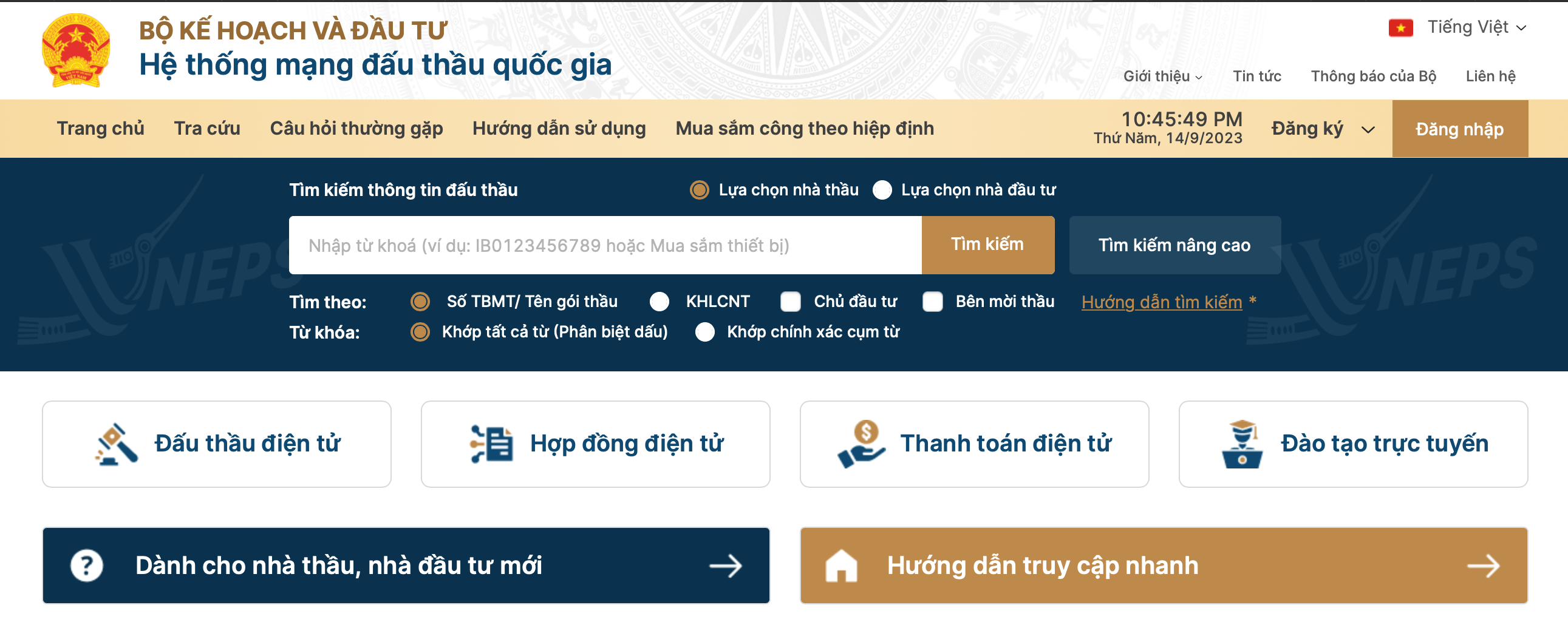Click the home icon in quick access guide
This screenshot has height=625, width=1568.
pyautogui.click(x=843, y=565)
